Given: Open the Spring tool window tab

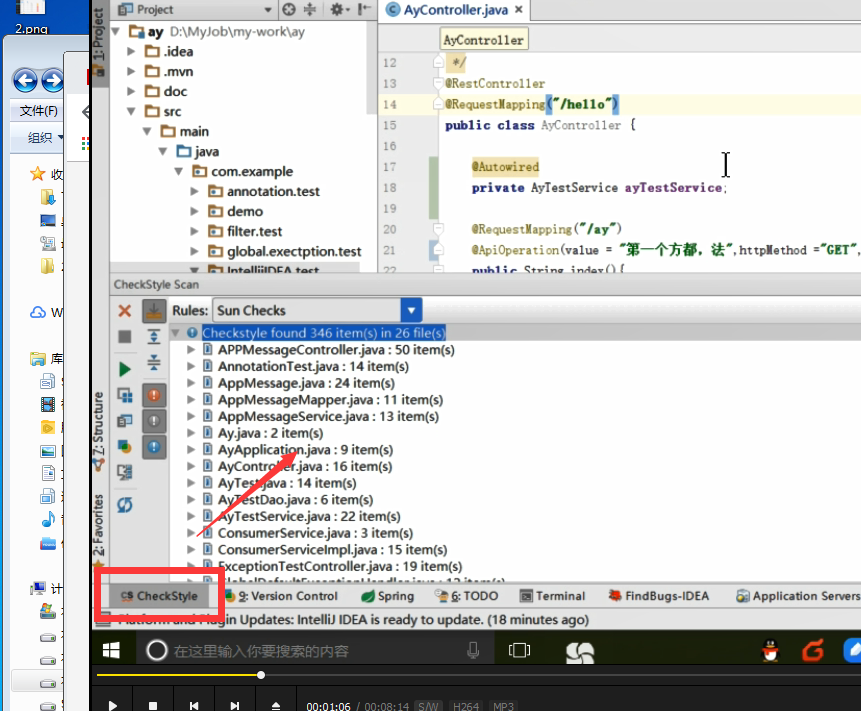Looking at the screenshot, I should point(388,596).
